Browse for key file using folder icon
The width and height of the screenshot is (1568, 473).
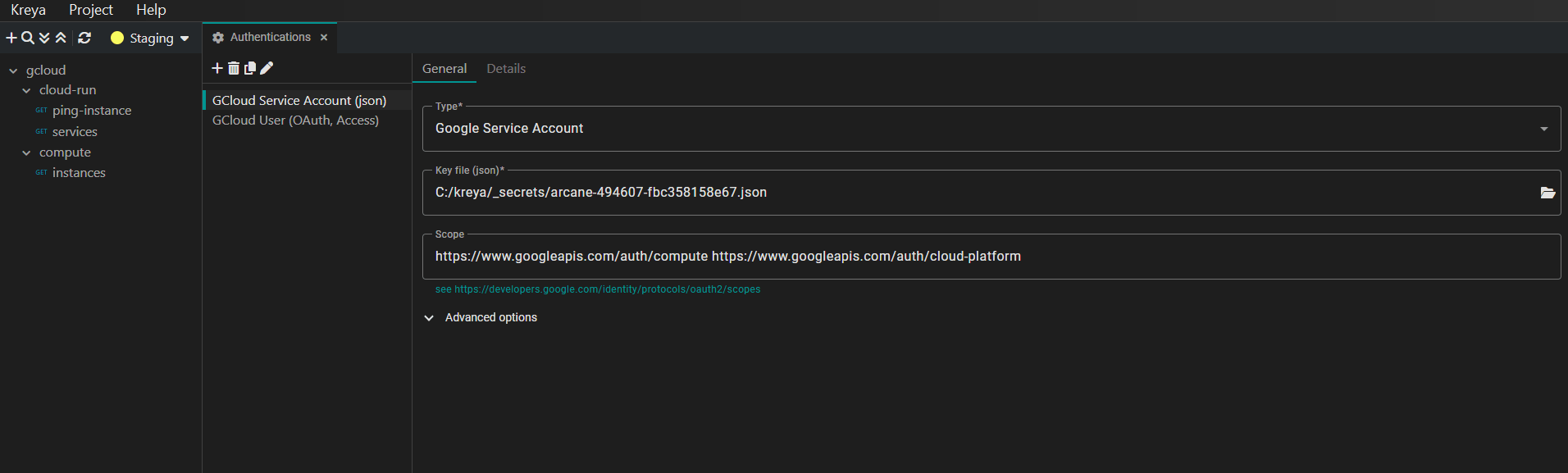(x=1547, y=193)
